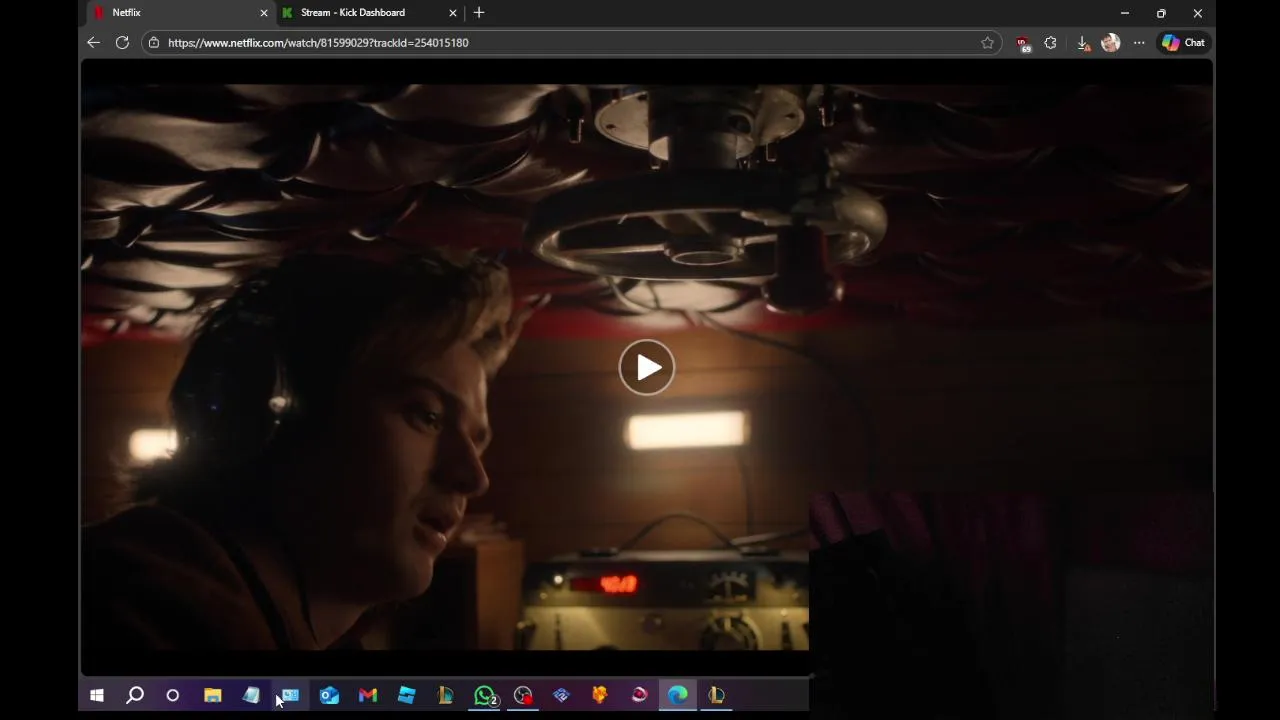Viewport: 1280px width, 720px height.
Task: Go back to the previous page
Action: click(x=93, y=43)
